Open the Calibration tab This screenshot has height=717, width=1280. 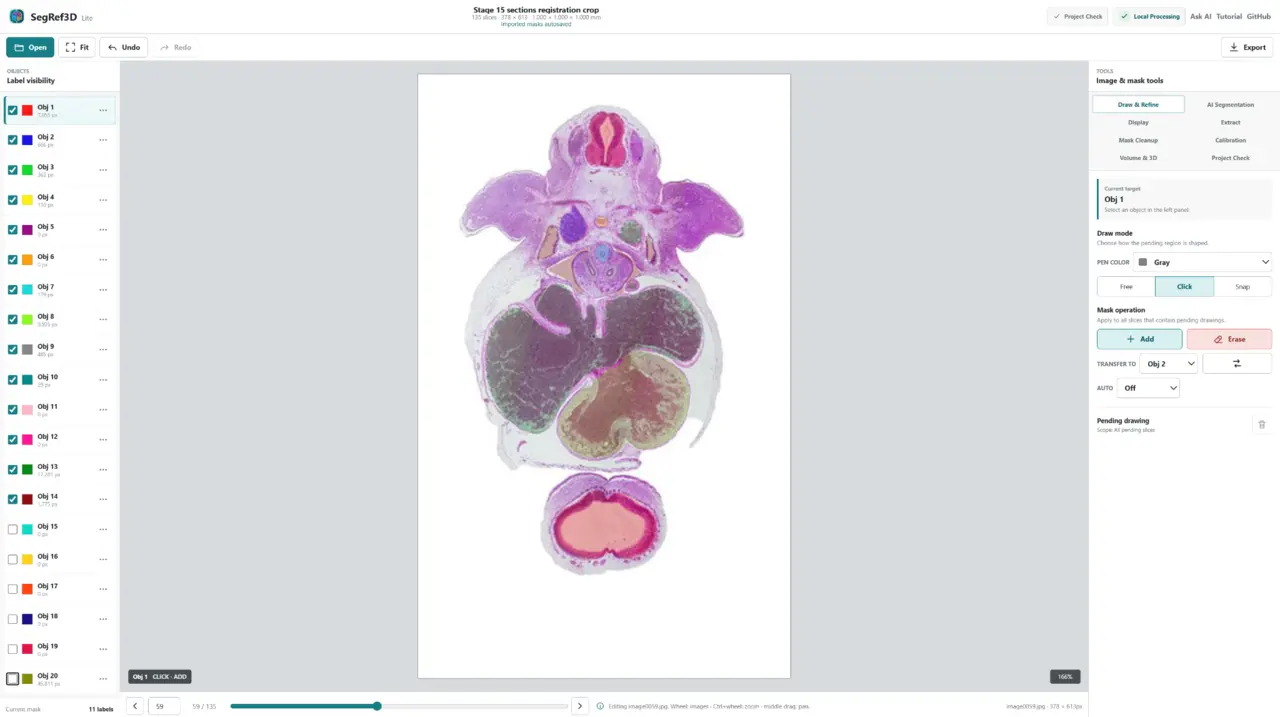1230,140
